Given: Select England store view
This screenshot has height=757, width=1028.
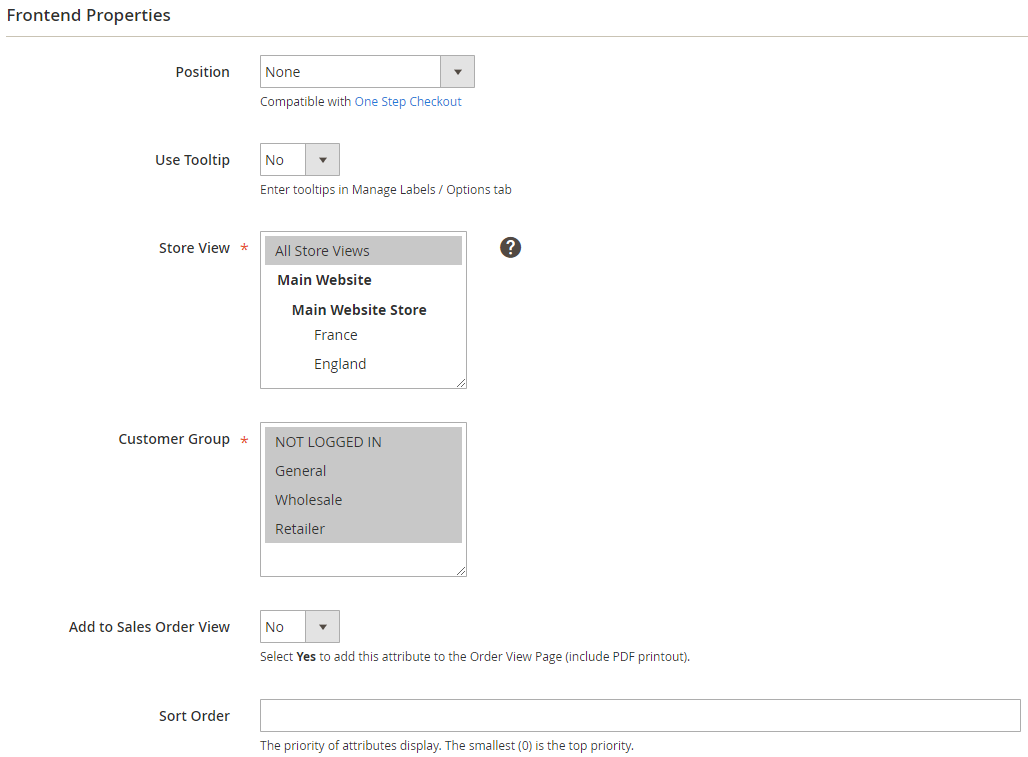Looking at the screenshot, I should pyautogui.click(x=340, y=364).
